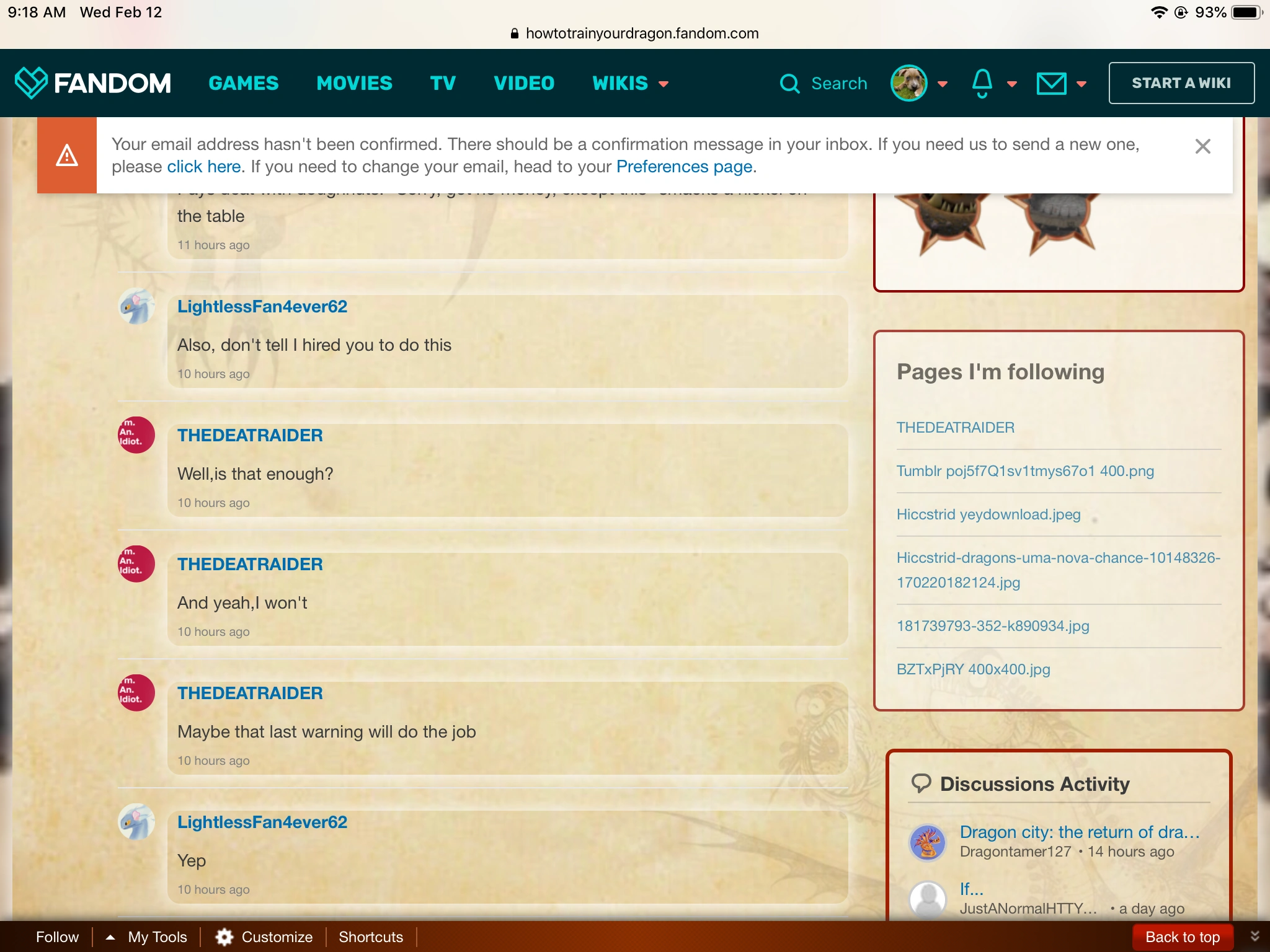Open the Preferences page link
The image size is (1270, 952).
pos(684,167)
